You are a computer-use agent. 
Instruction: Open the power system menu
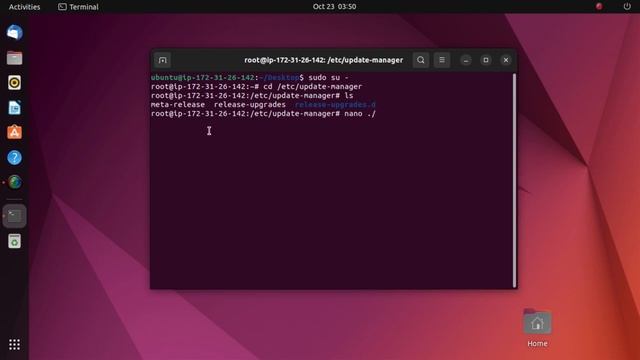(627, 6)
